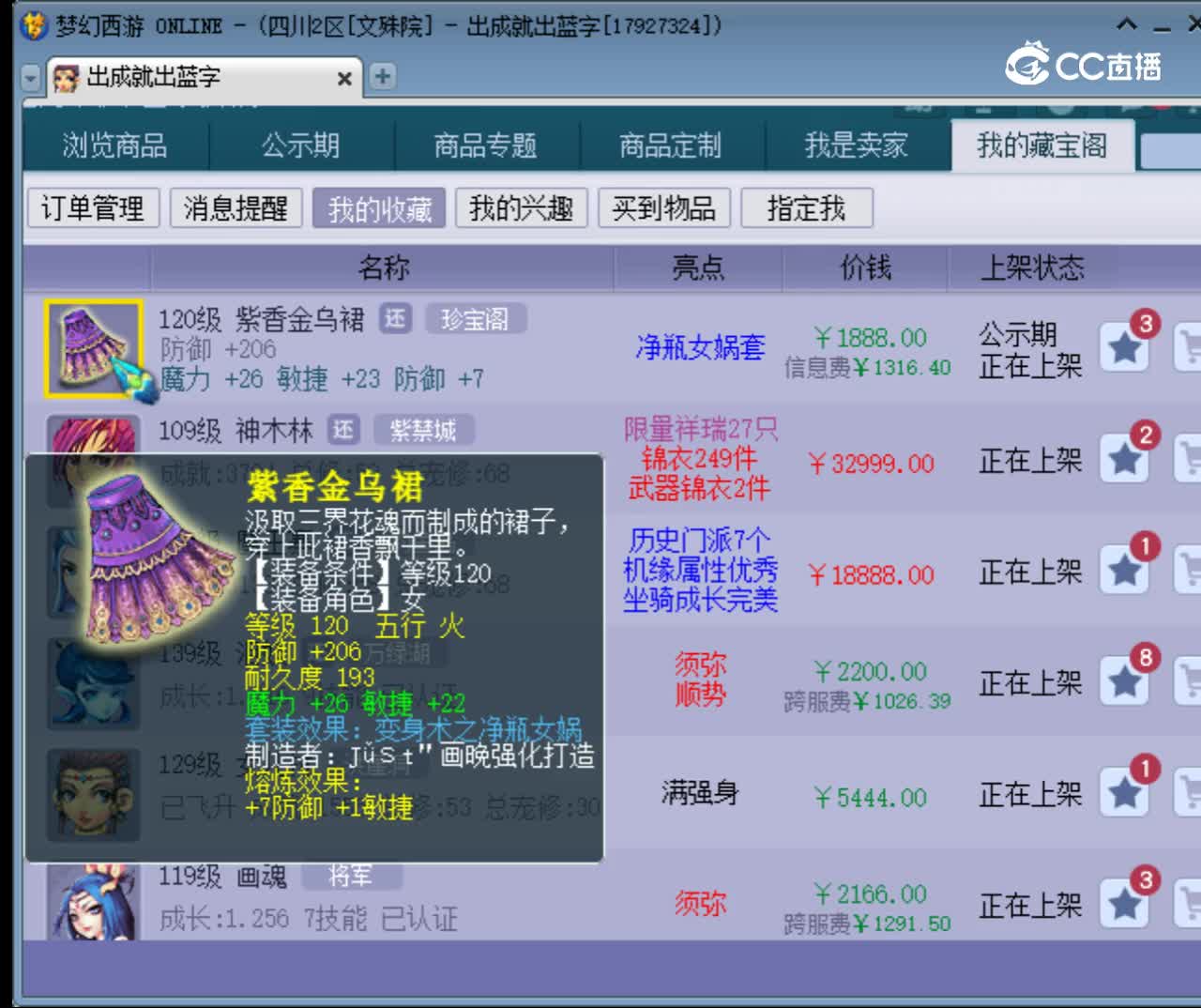The image size is (1201, 1008).
Task: Open the 浏览商品 tab
Action: click(x=115, y=145)
